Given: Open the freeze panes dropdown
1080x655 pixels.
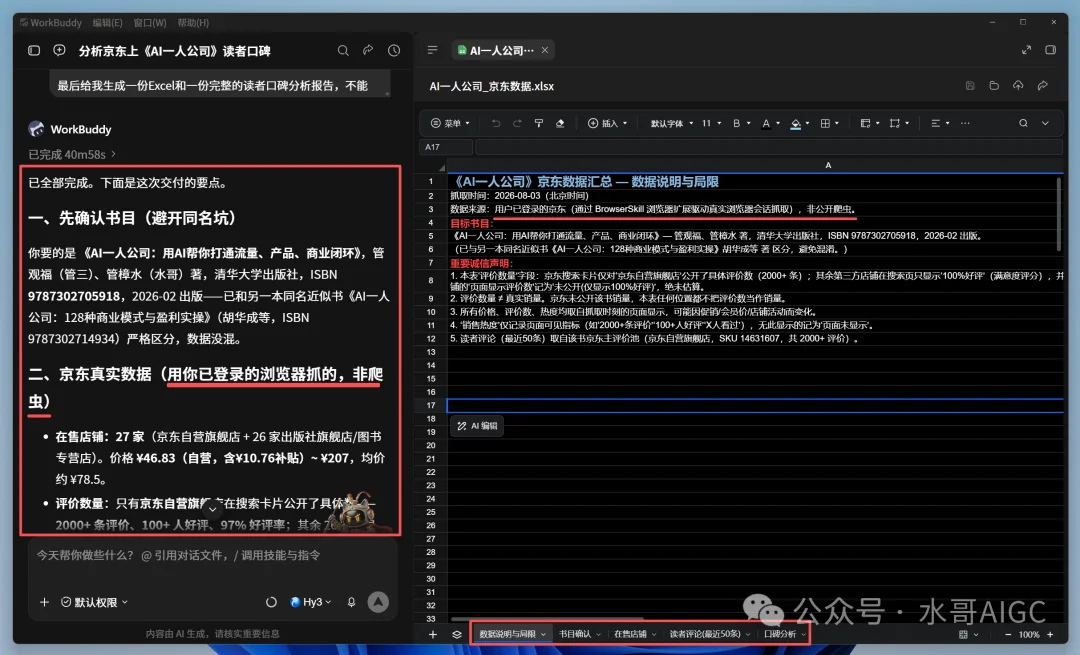Looking at the screenshot, I should tap(870, 123).
